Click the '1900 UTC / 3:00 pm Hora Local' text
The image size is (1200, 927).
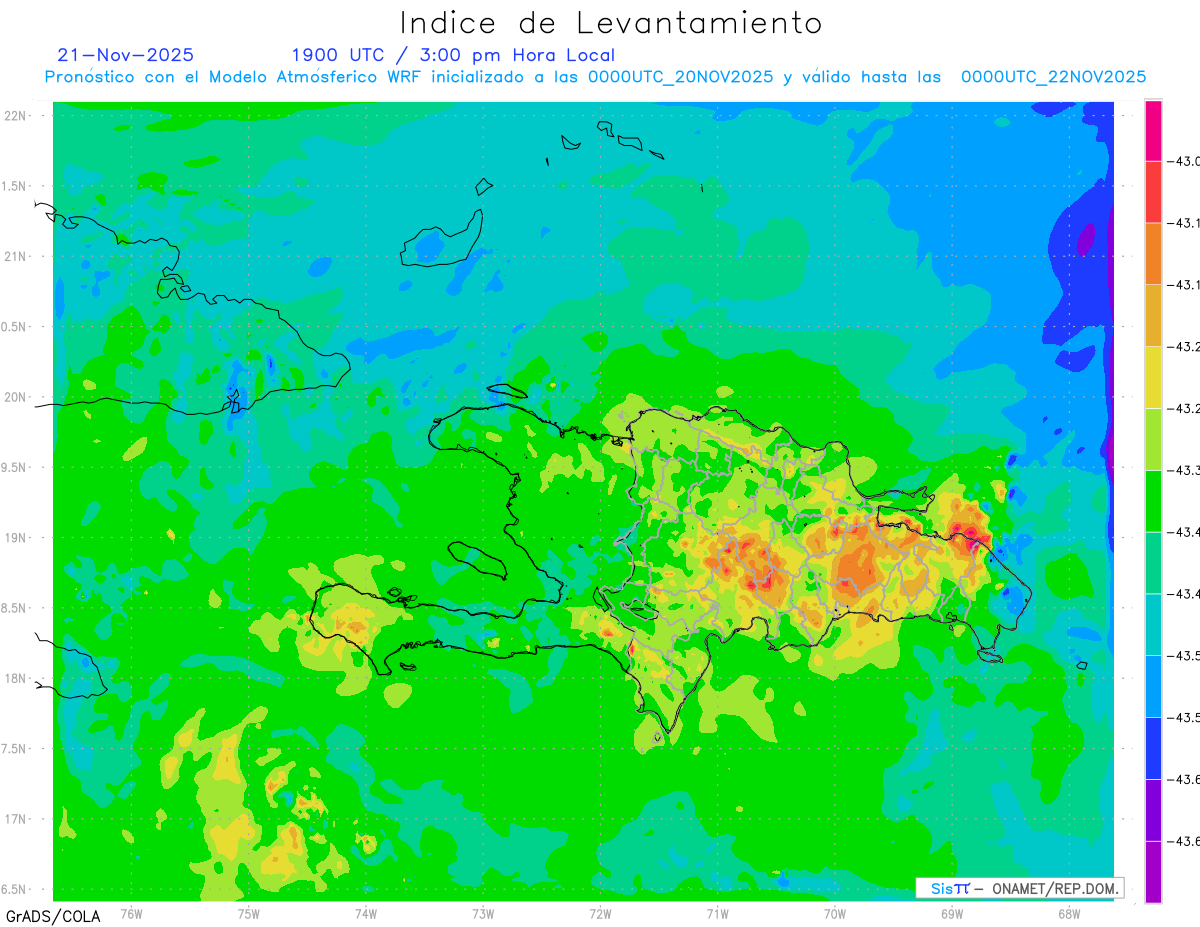(453, 55)
